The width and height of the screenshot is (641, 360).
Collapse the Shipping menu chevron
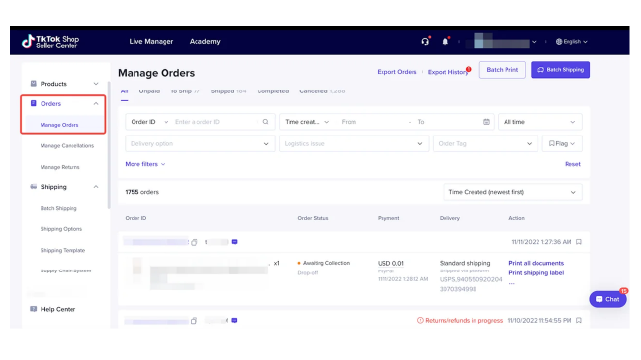click(x=96, y=187)
